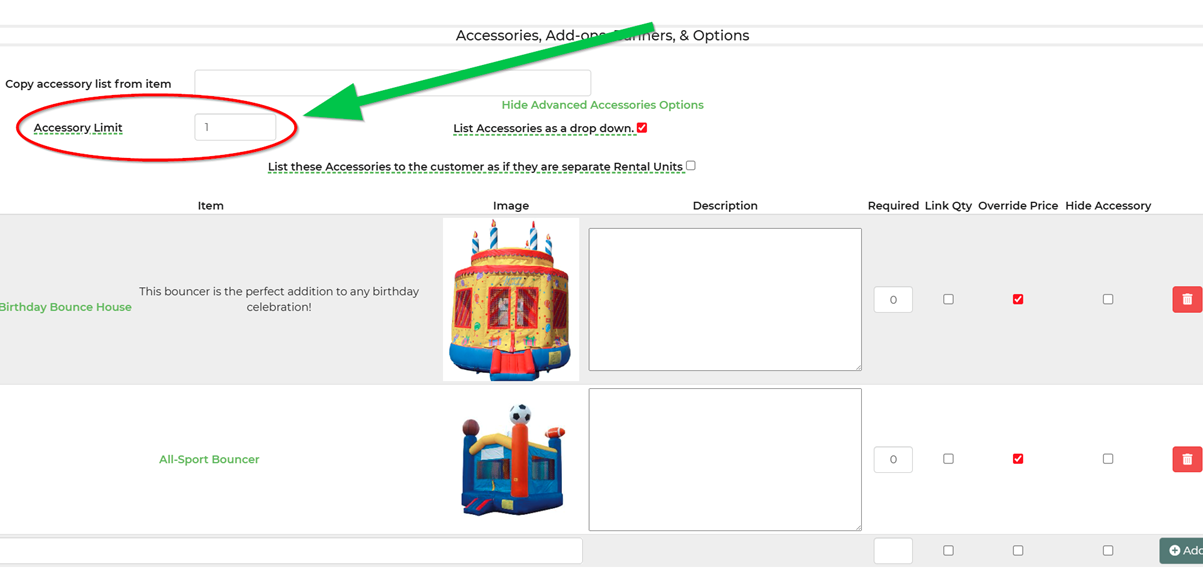The image size is (1203, 574).
Task: Click the green Add button
Action: (1182, 551)
